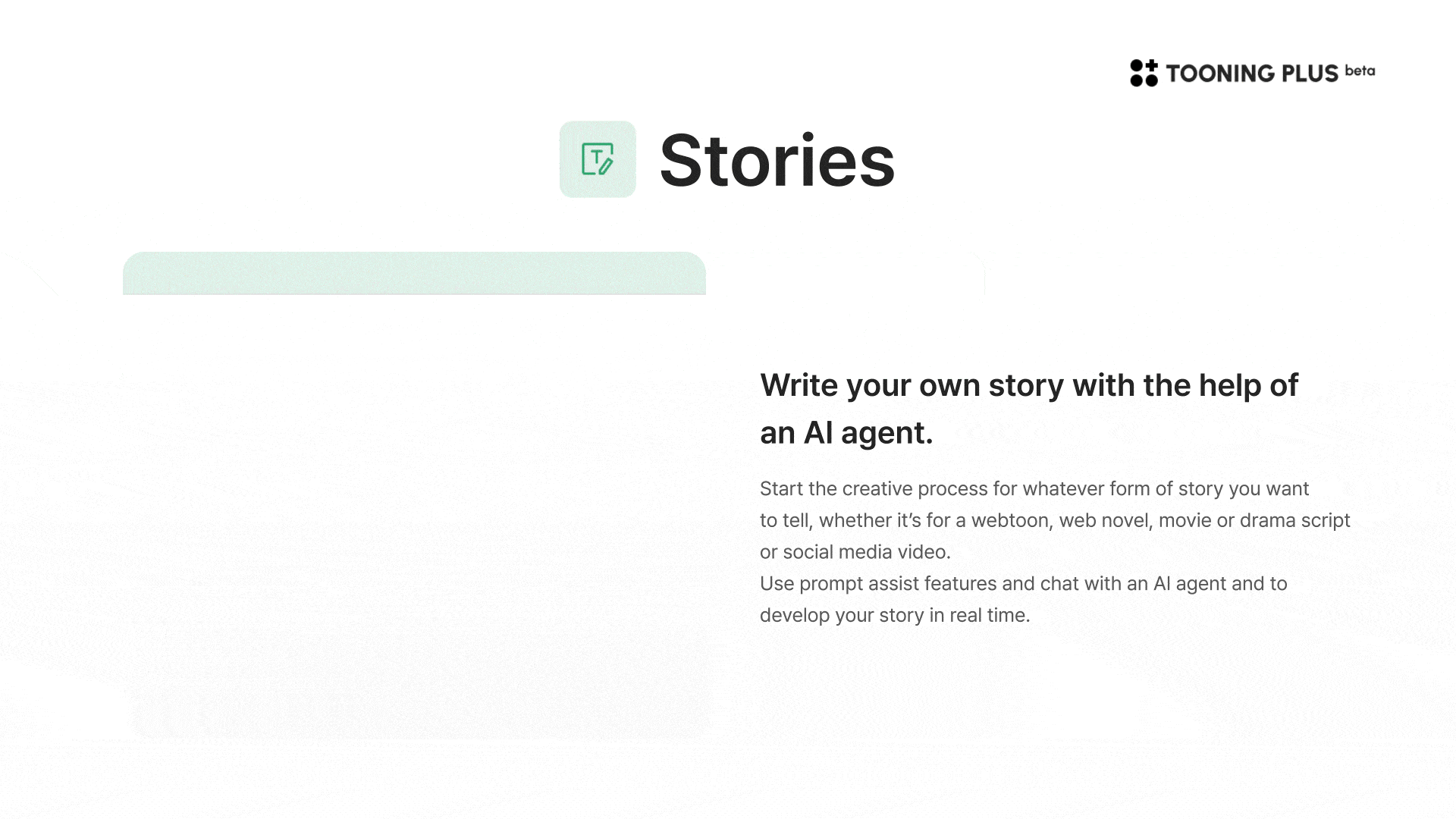Image resolution: width=1456 pixels, height=819 pixels.
Task: Select the phrase 'web novel' in description
Action: (x=1103, y=520)
